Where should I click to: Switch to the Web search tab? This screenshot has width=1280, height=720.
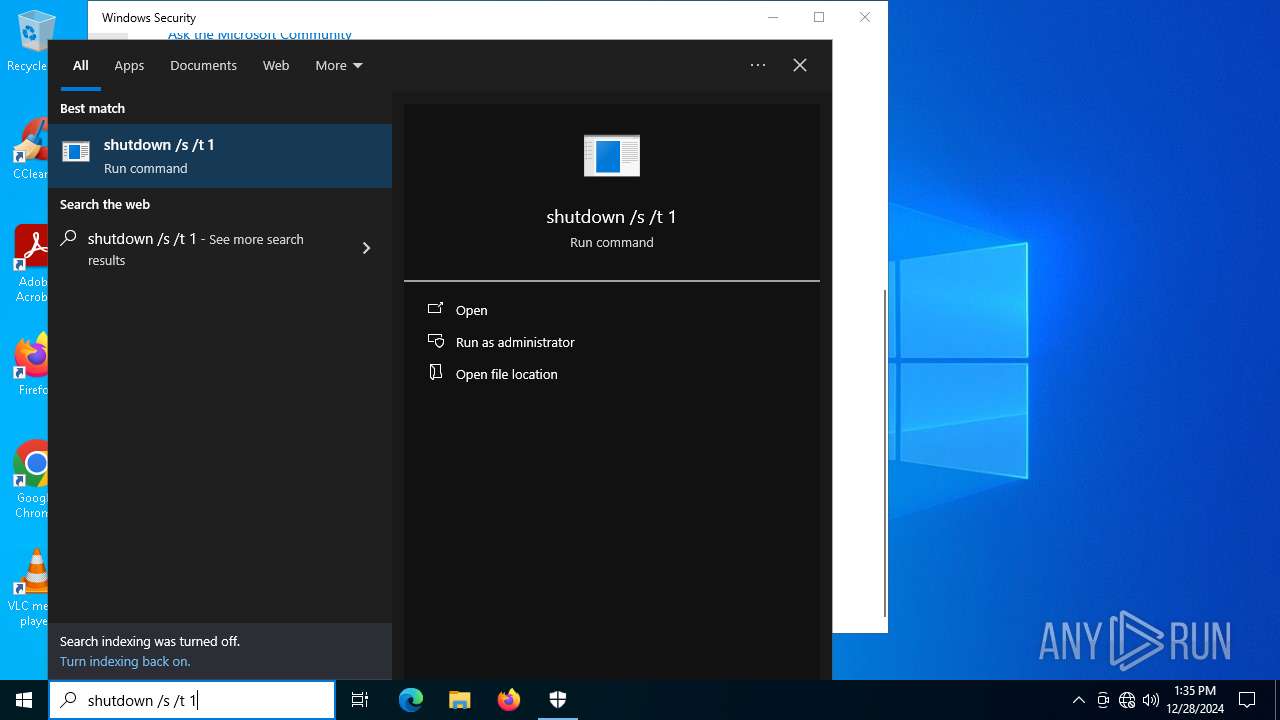coord(276,65)
